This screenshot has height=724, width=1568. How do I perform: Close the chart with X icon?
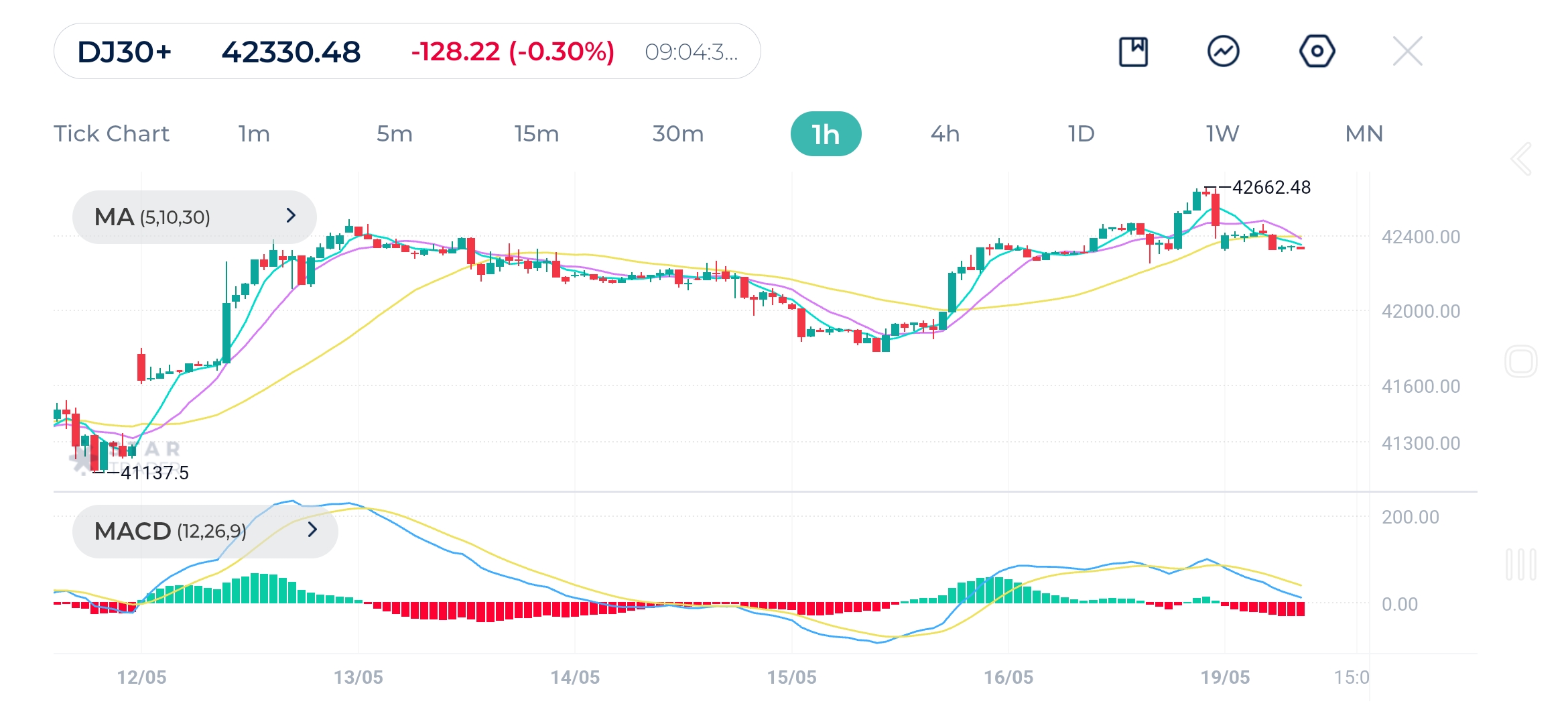pyautogui.click(x=1407, y=52)
